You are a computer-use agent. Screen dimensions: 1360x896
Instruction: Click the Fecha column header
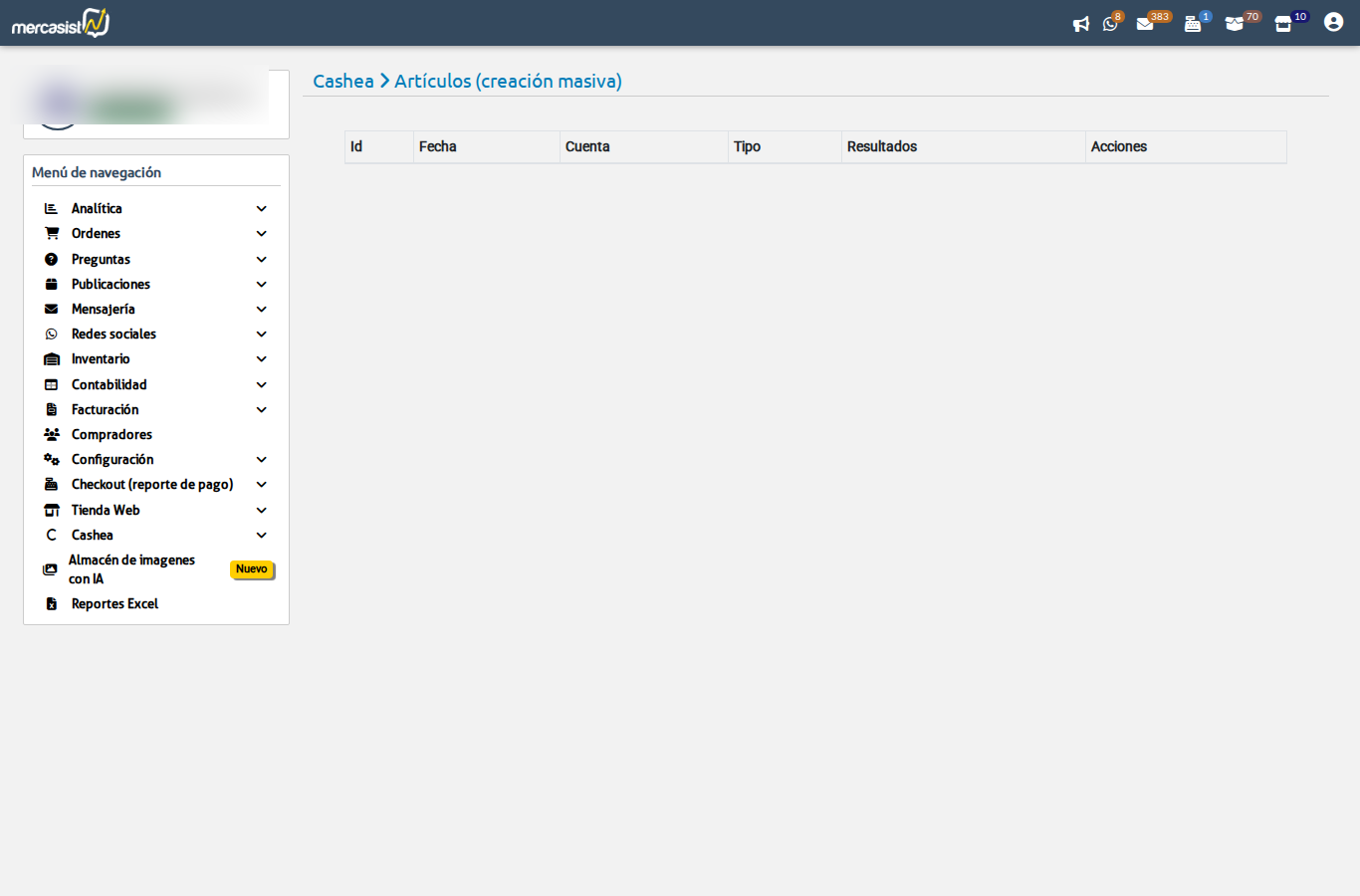tap(437, 147)
